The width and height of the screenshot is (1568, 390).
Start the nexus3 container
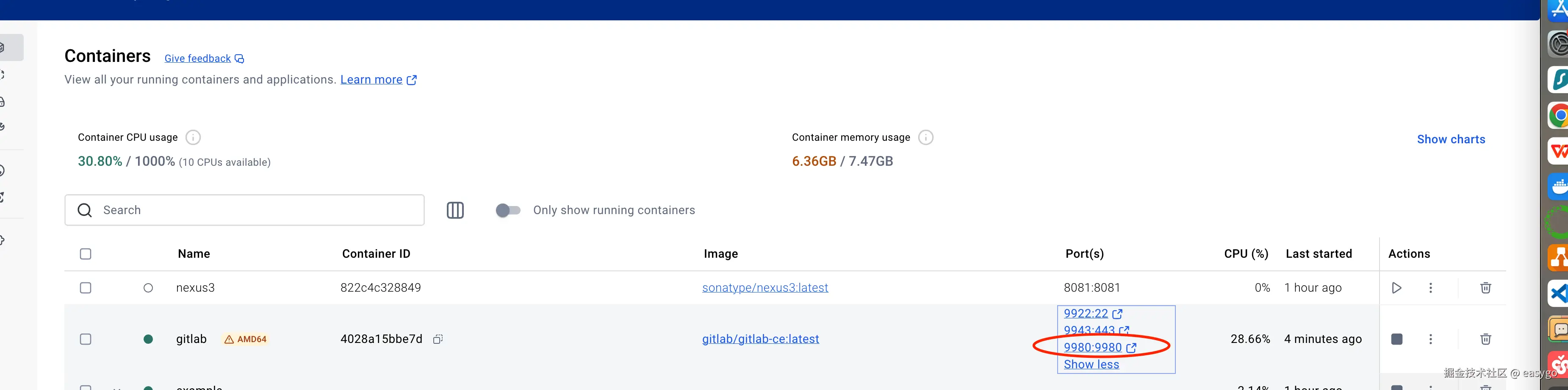pos(1396,287)
